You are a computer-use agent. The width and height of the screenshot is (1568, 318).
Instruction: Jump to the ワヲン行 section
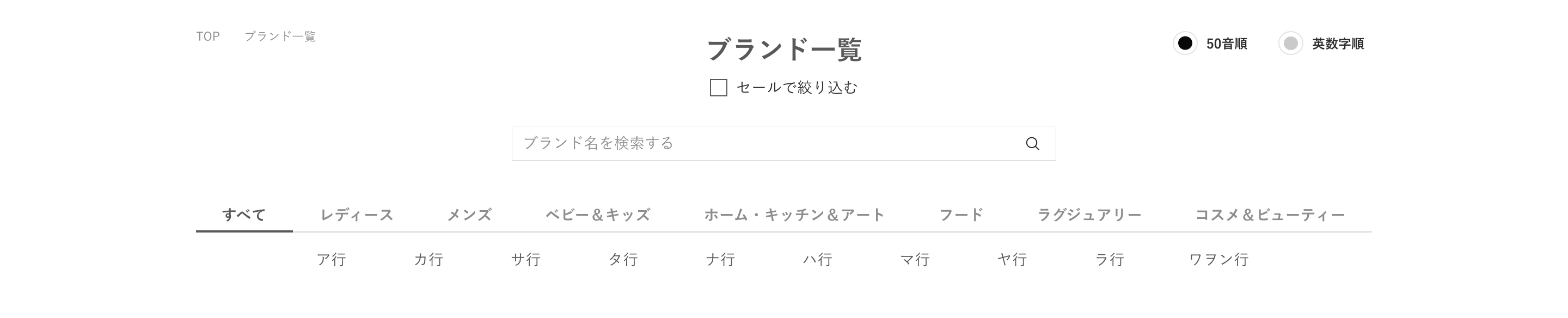[x=1219, y=260]
